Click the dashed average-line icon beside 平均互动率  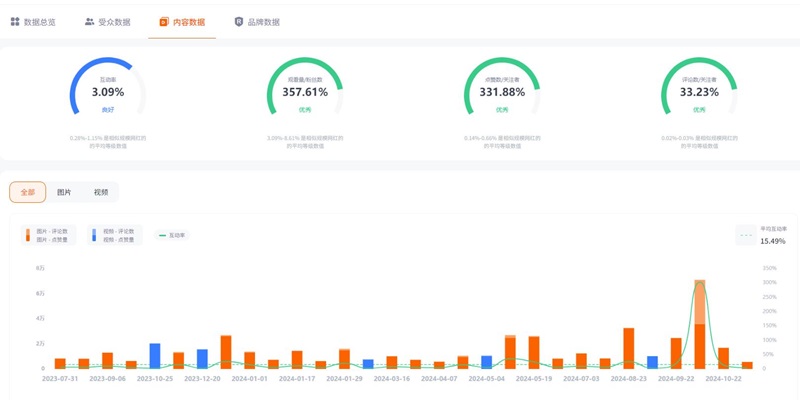pyautogui.click(x=746, y=235)
